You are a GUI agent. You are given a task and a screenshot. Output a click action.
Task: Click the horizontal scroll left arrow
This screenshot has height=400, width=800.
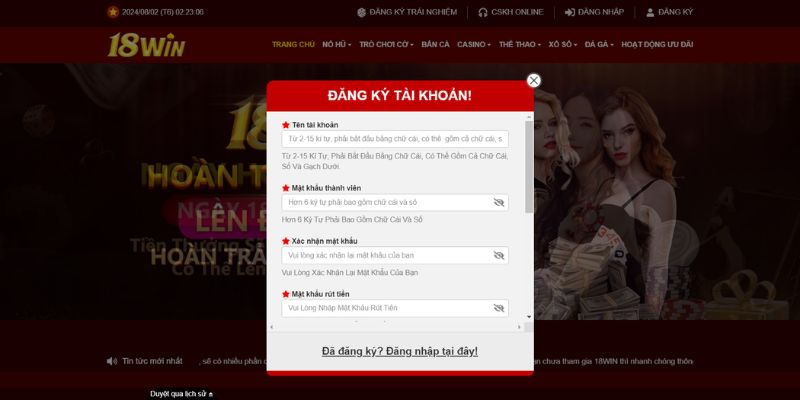(271, 327)
